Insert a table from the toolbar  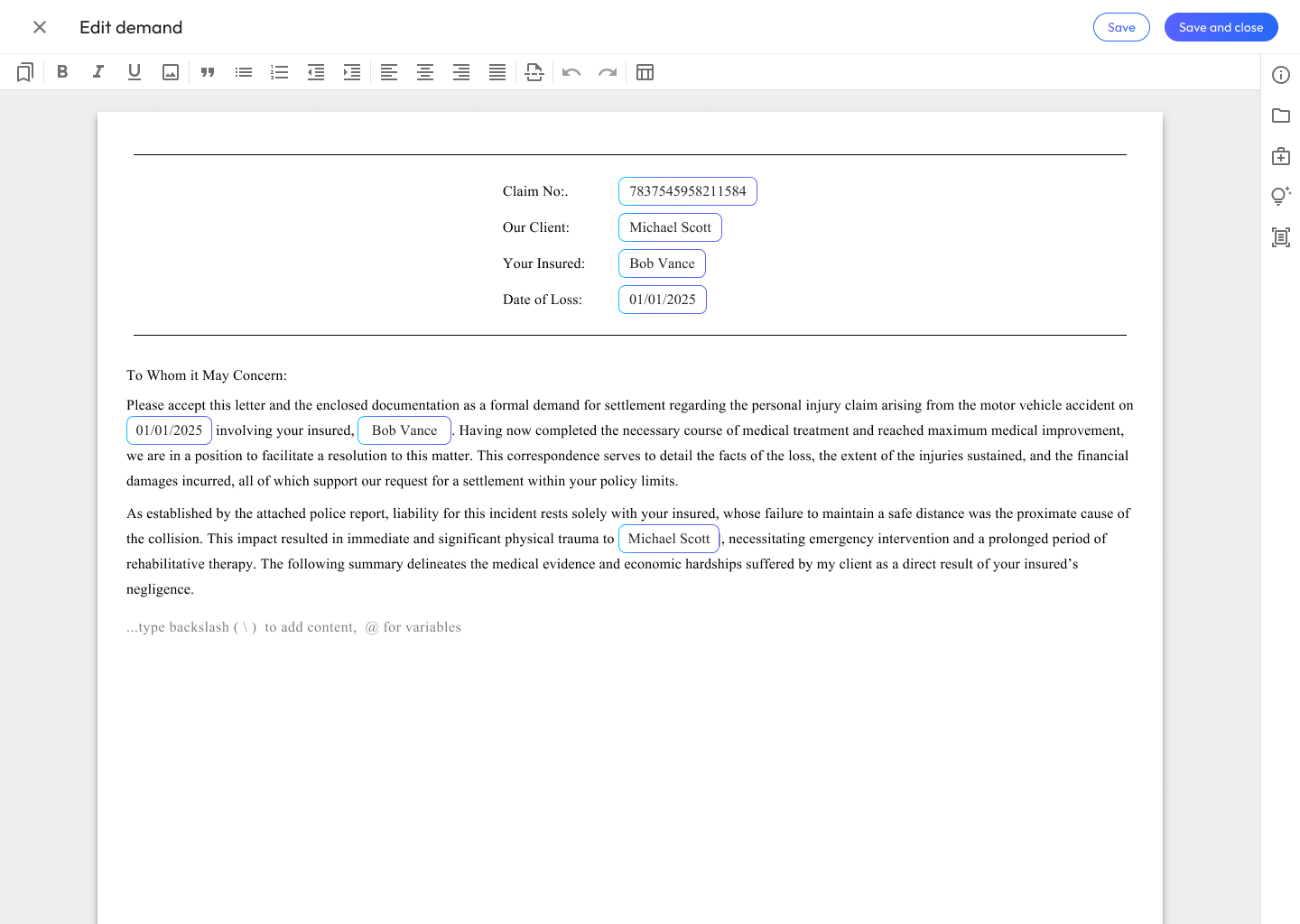(x=645, y=72)
